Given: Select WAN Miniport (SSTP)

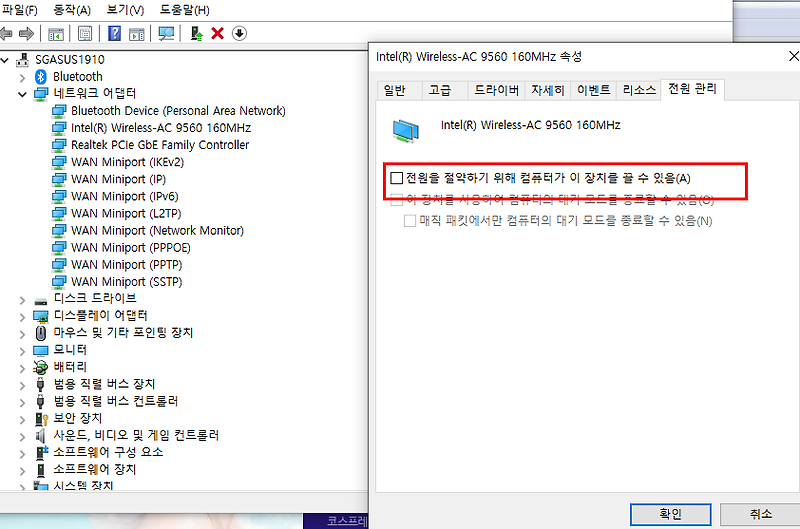Looking at the screenshot, I should [x=127, y=282].
